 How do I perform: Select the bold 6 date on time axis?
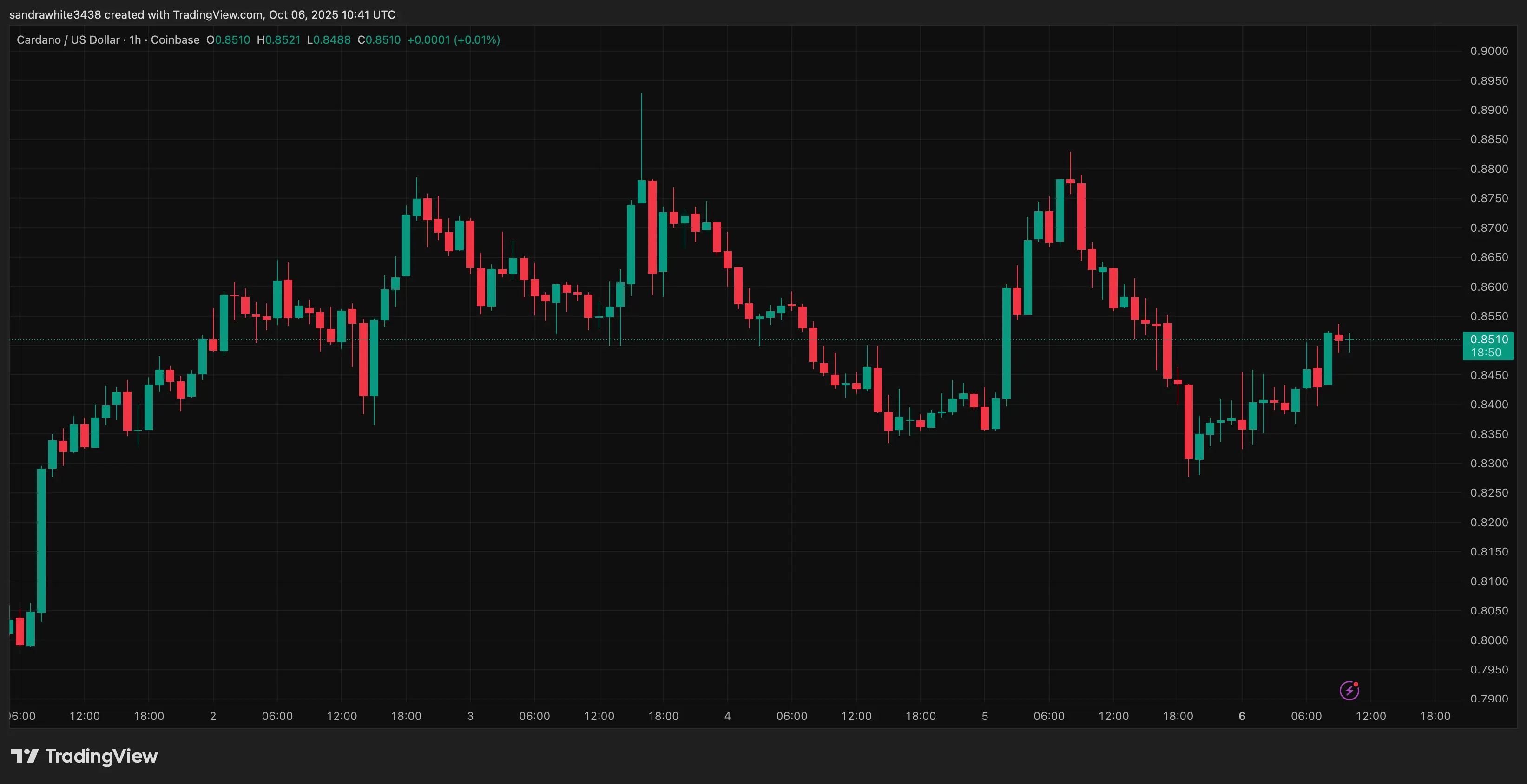(x=1242, y=716)
